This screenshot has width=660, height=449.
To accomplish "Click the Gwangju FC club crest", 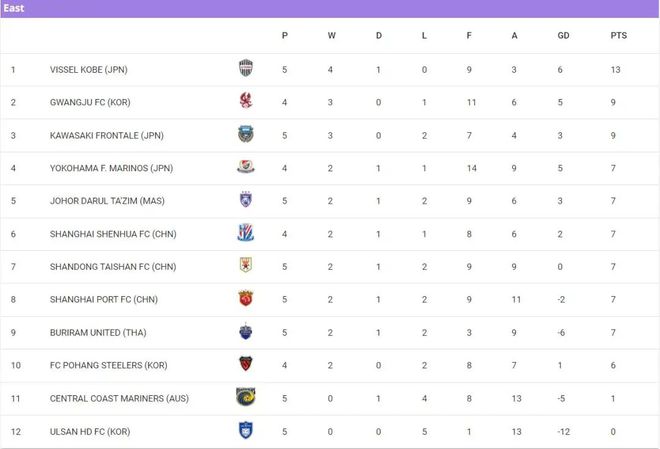I will [246, 101].
